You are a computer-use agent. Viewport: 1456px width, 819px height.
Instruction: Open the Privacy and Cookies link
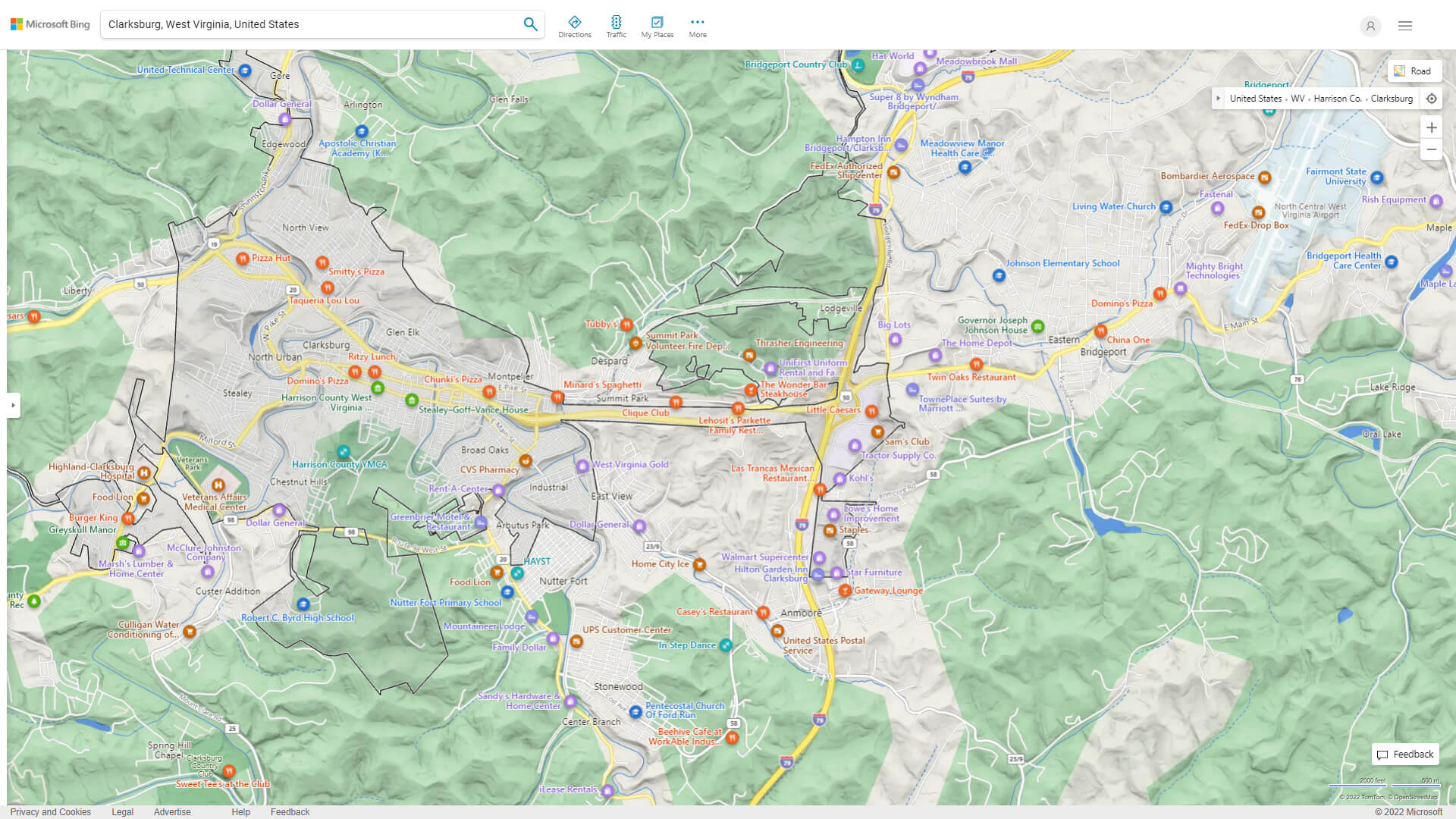pyautogui.click(x=51, y=811)
